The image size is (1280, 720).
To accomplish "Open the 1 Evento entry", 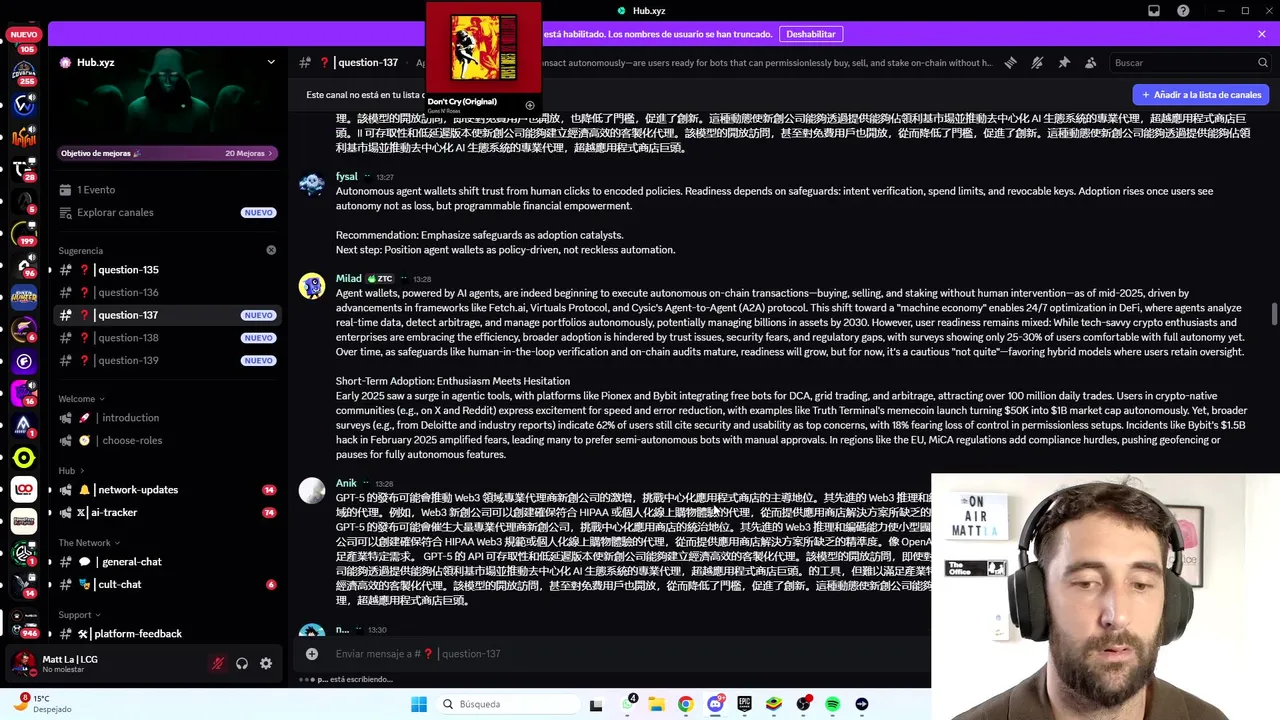I will [167, 190].
